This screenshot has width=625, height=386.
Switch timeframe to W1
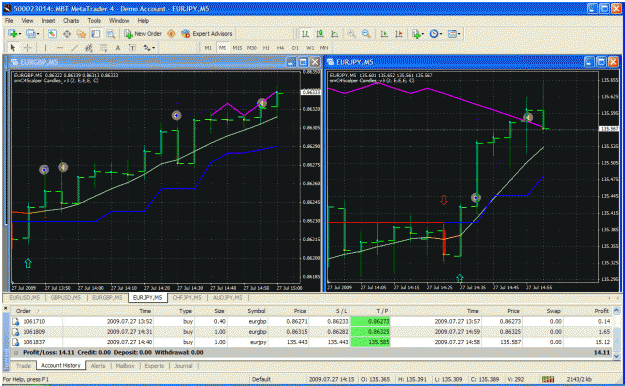[310, 48]
